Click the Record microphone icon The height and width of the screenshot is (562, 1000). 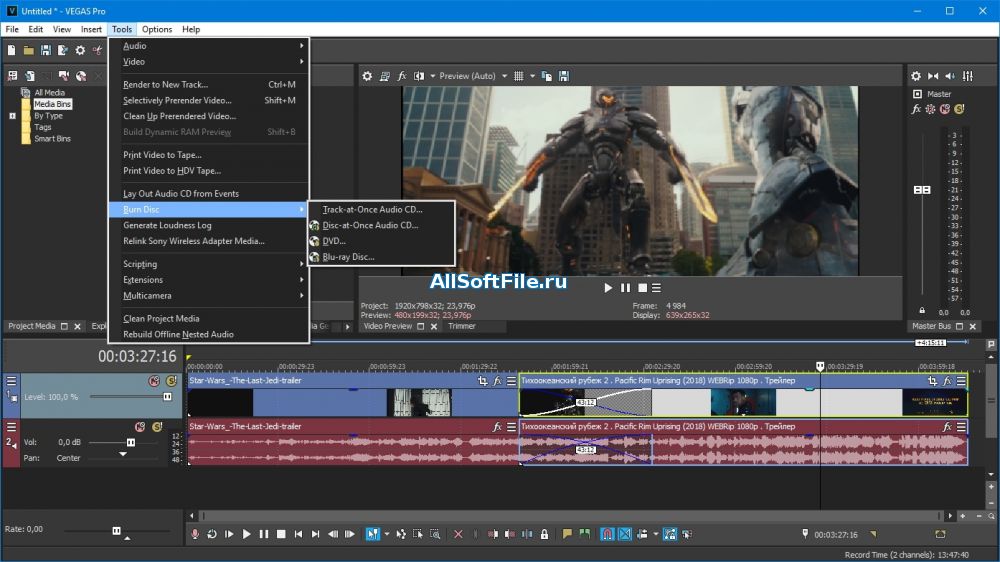coord(195,534)
